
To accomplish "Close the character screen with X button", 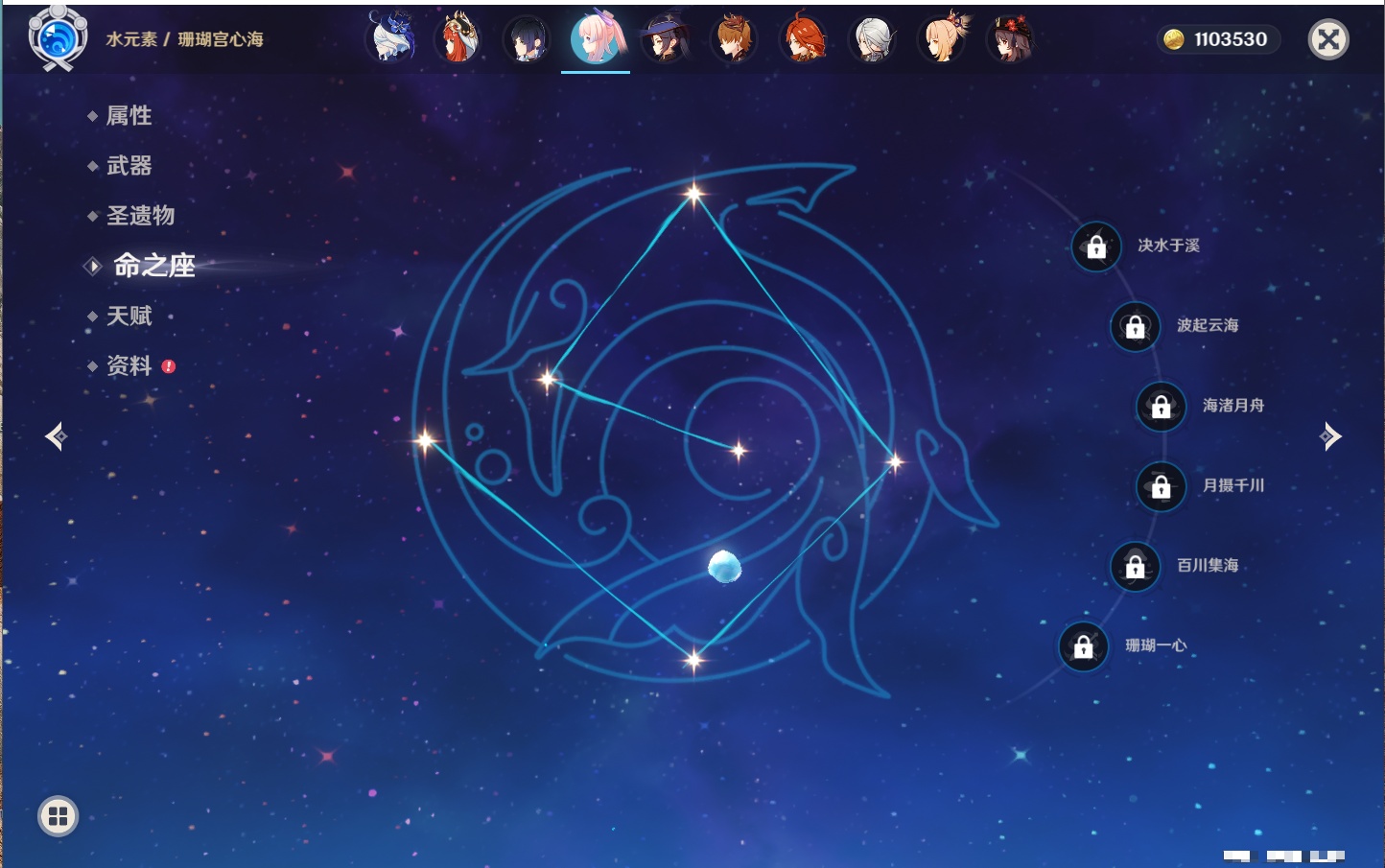I will click(x=1328, y=39).
